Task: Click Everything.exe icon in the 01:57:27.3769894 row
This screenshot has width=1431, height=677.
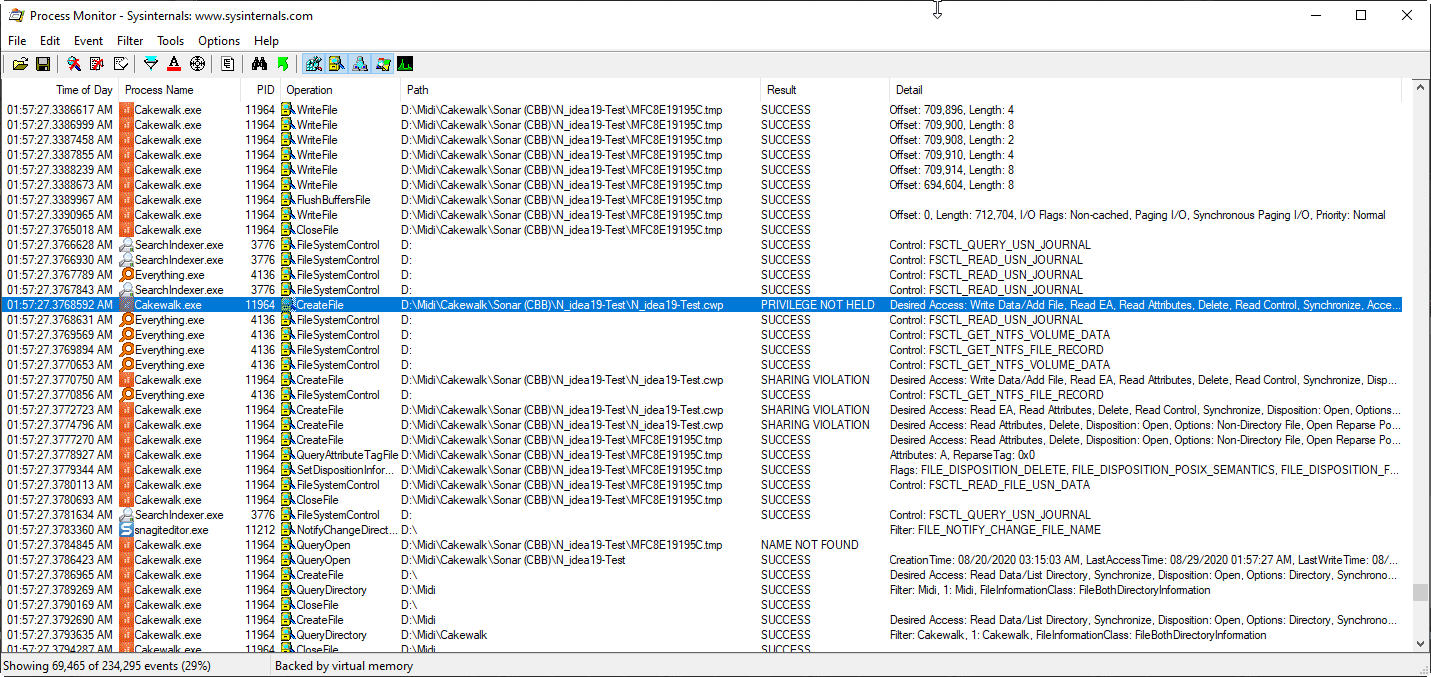Action: [x=126, y=350]
